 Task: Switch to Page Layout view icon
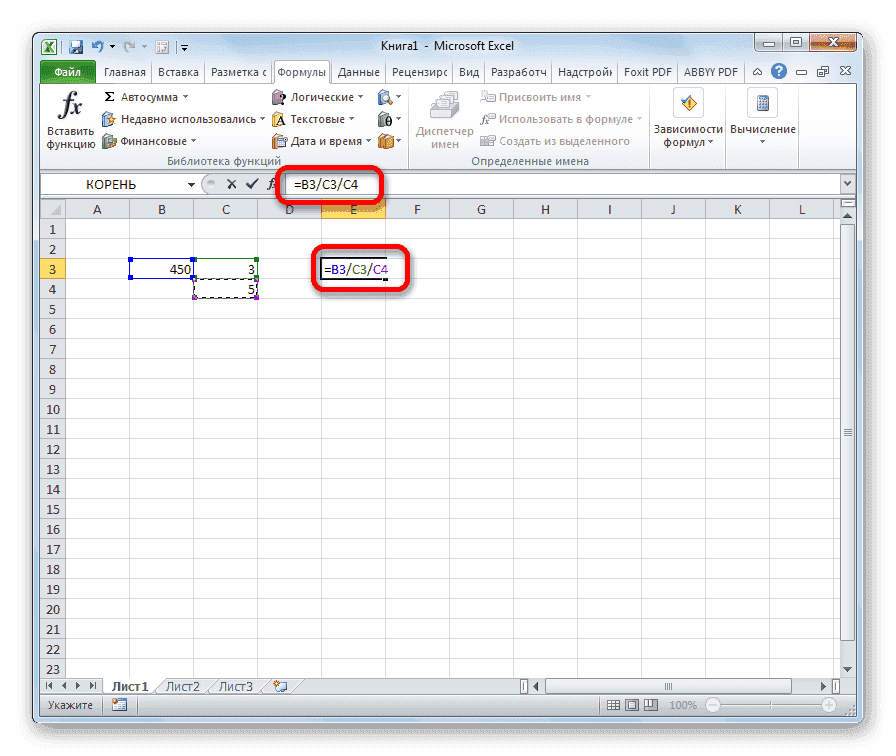click(x=630, y=704)
